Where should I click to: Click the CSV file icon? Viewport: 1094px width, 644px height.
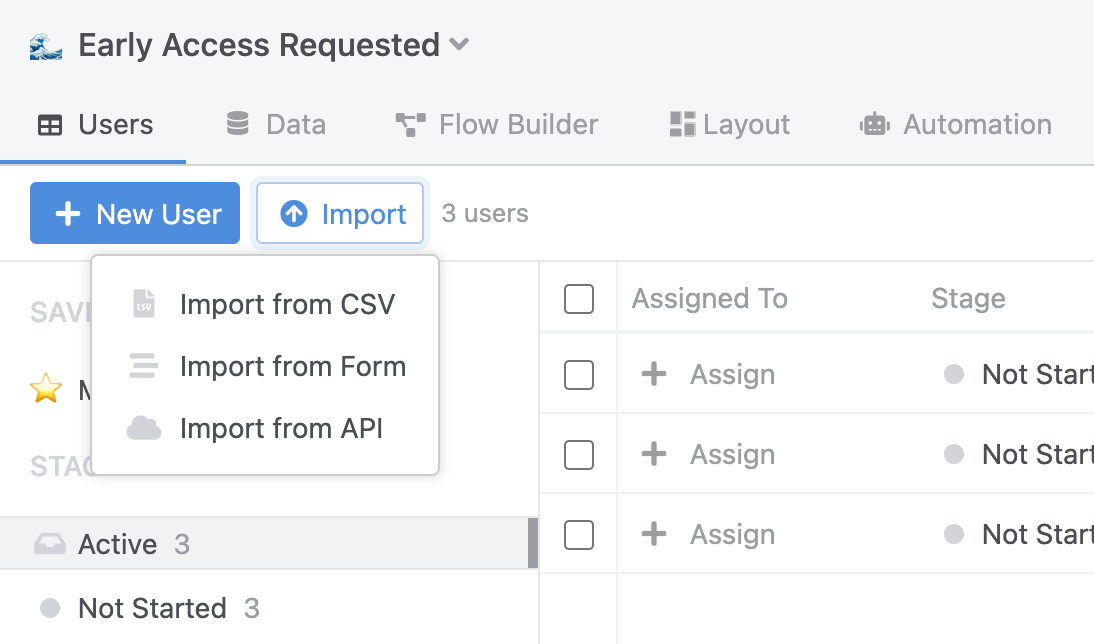click(x=144, y=304)
